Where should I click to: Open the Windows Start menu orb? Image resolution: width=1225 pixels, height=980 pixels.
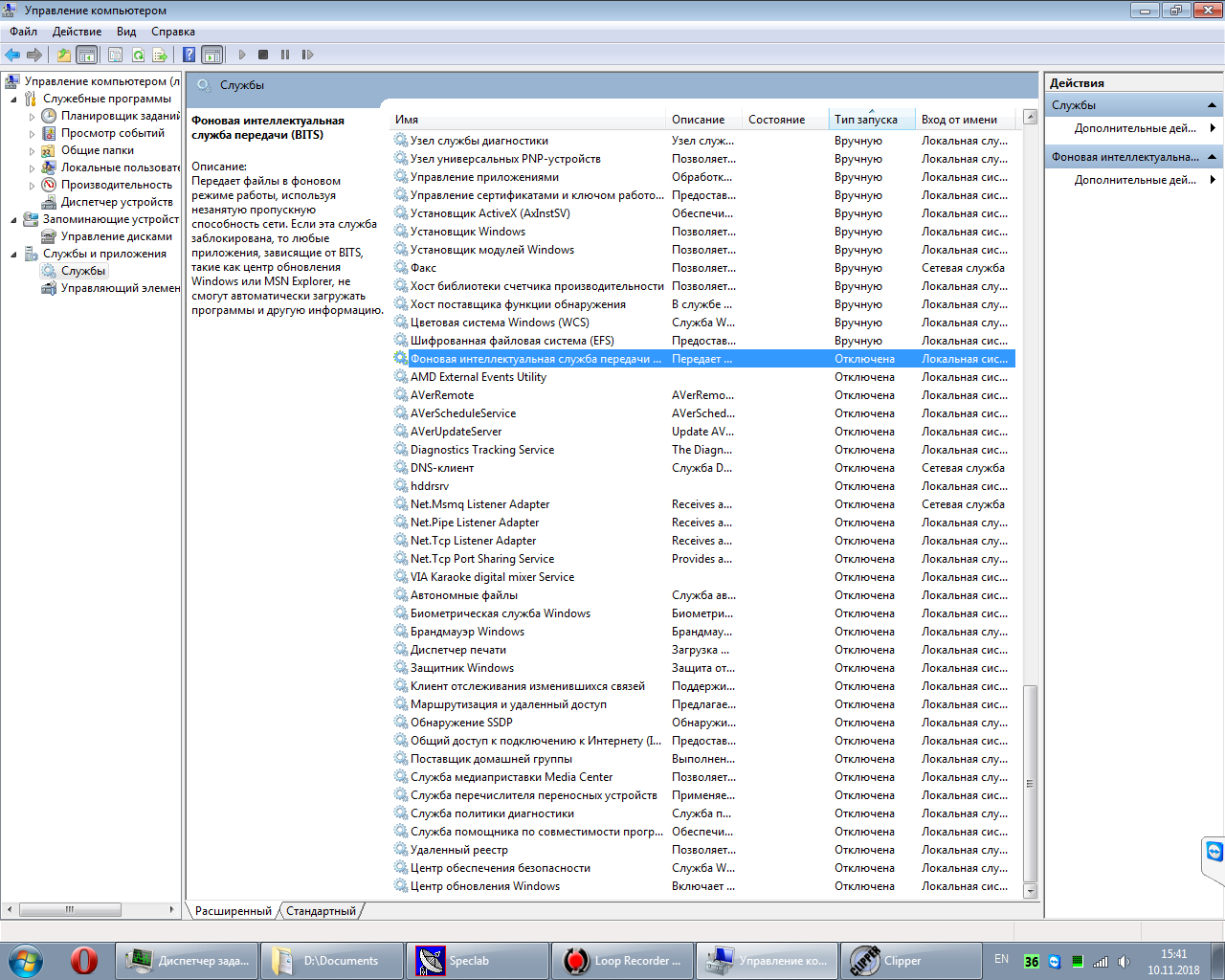coord(26,960)
